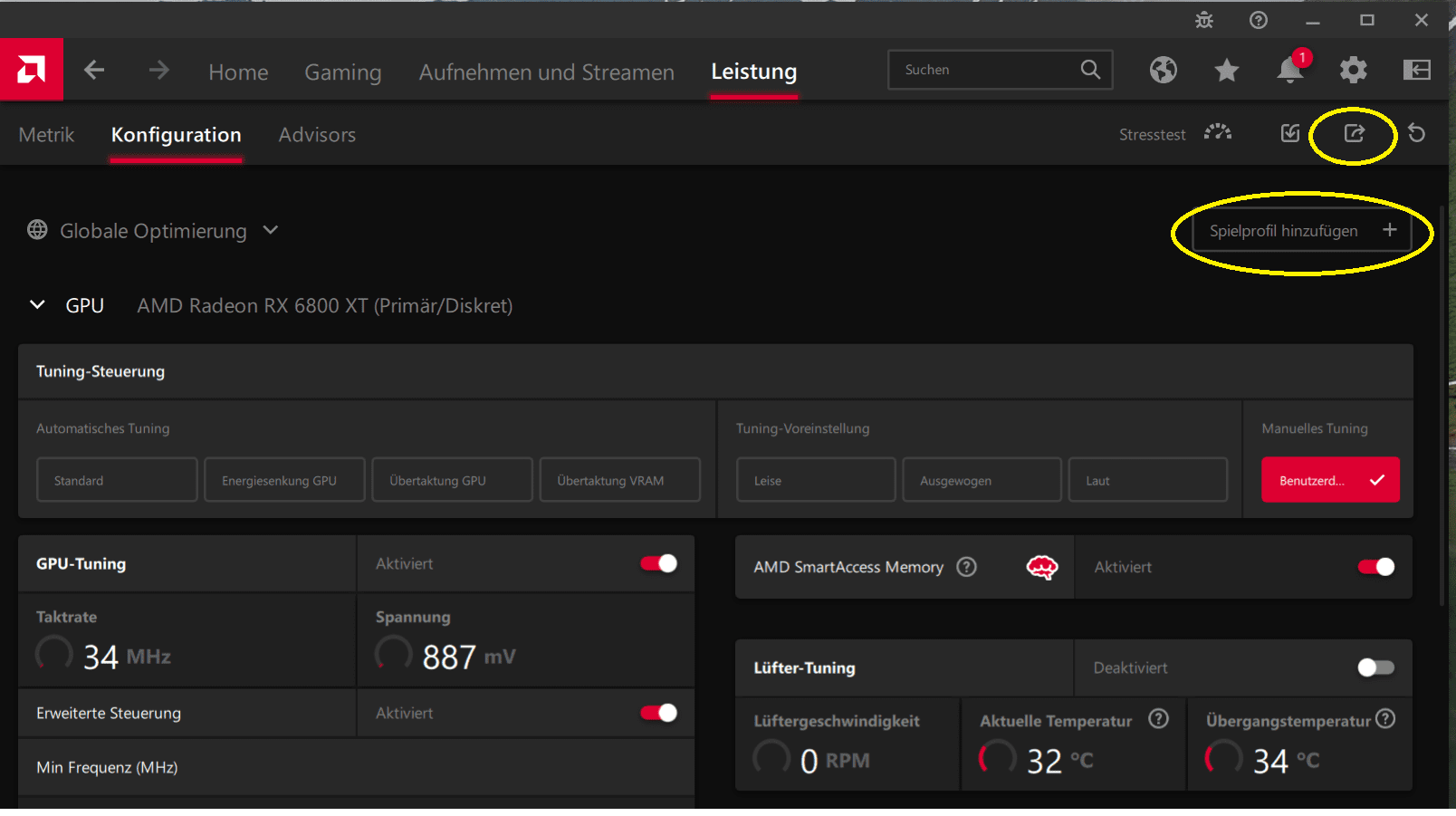Collapse the GPU section chevron

37,305
